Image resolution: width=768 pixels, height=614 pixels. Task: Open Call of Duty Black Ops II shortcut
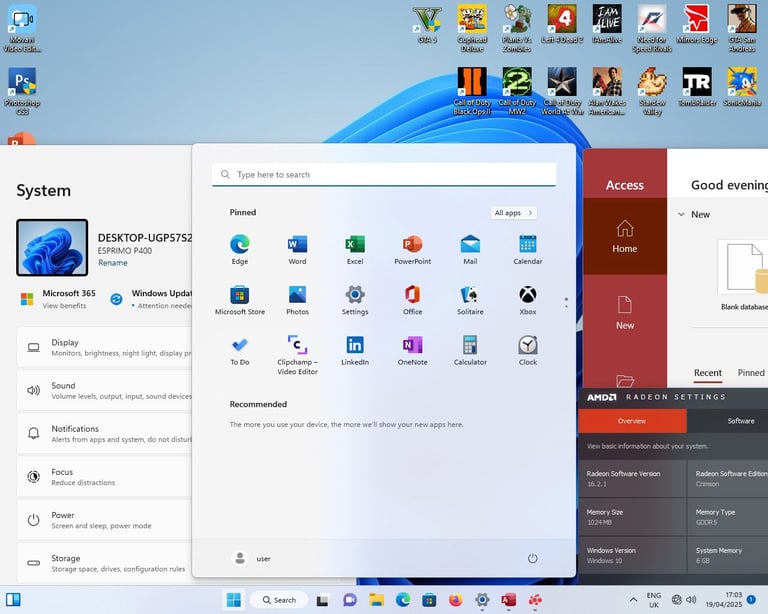tap(472, 92)
